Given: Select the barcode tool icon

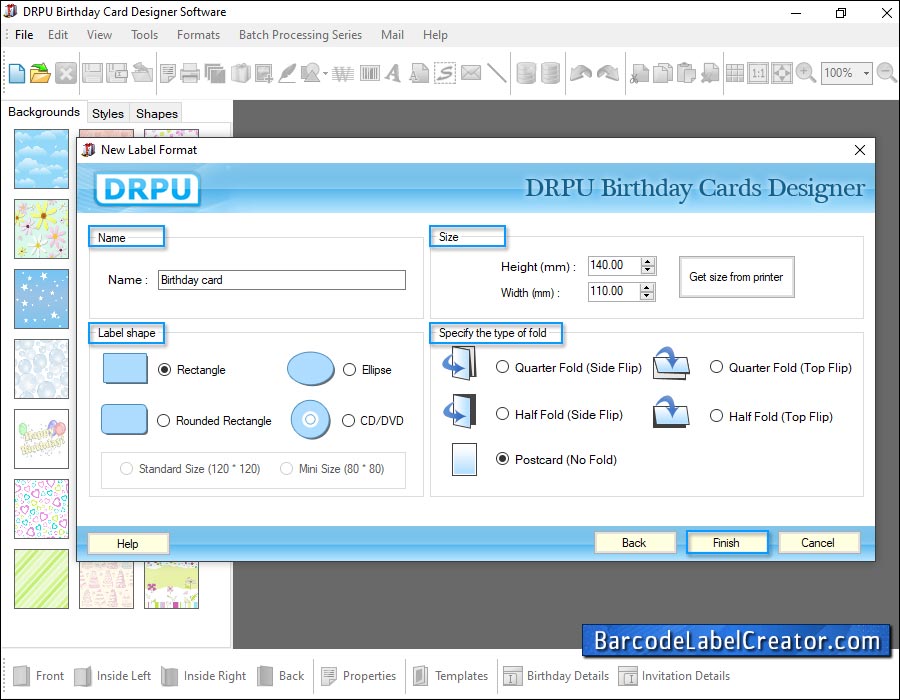Looking at the screenshot, I should click(370, 73).
